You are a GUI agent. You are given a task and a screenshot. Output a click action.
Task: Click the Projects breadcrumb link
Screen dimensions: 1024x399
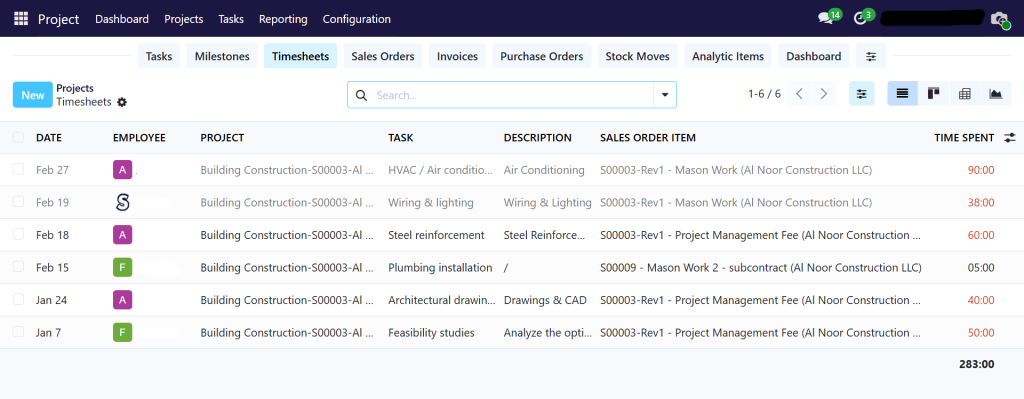(75, 88)
